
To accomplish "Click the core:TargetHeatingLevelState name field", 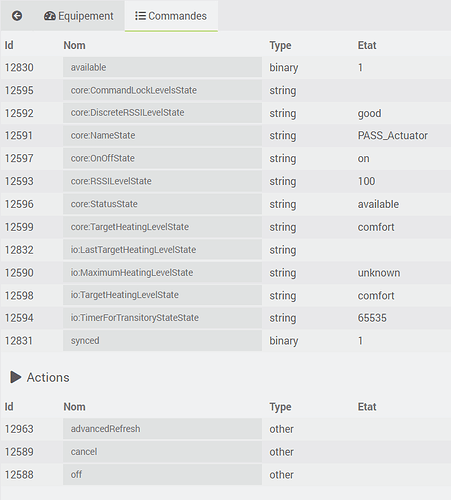I will 162,227.
